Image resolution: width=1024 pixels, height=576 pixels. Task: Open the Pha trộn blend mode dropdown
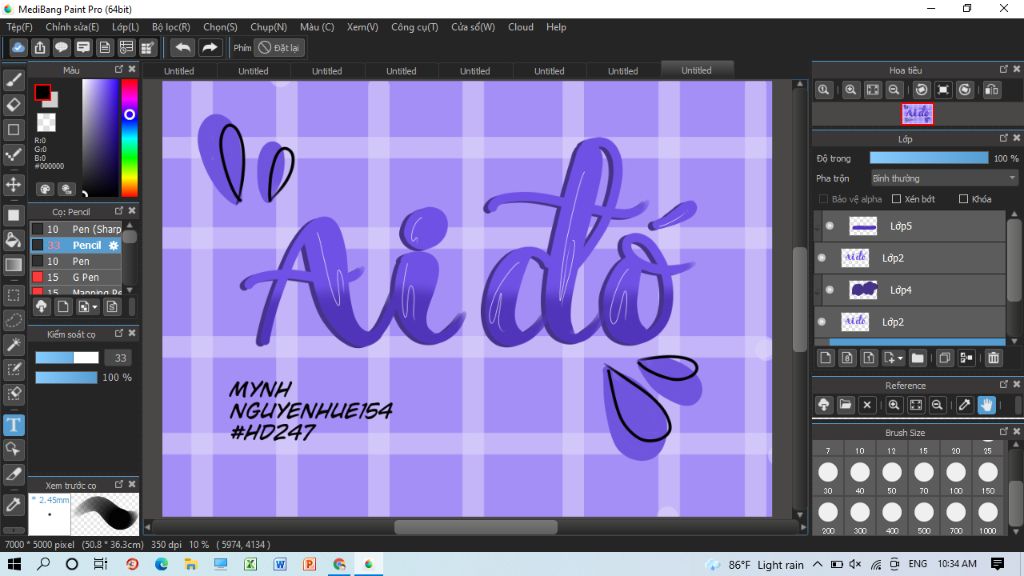pyautogui.click(x=944, y=178)
